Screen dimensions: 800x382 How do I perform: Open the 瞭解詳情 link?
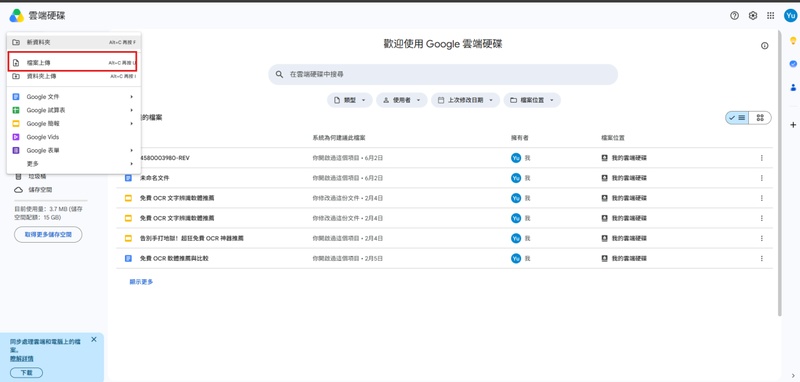21,359
